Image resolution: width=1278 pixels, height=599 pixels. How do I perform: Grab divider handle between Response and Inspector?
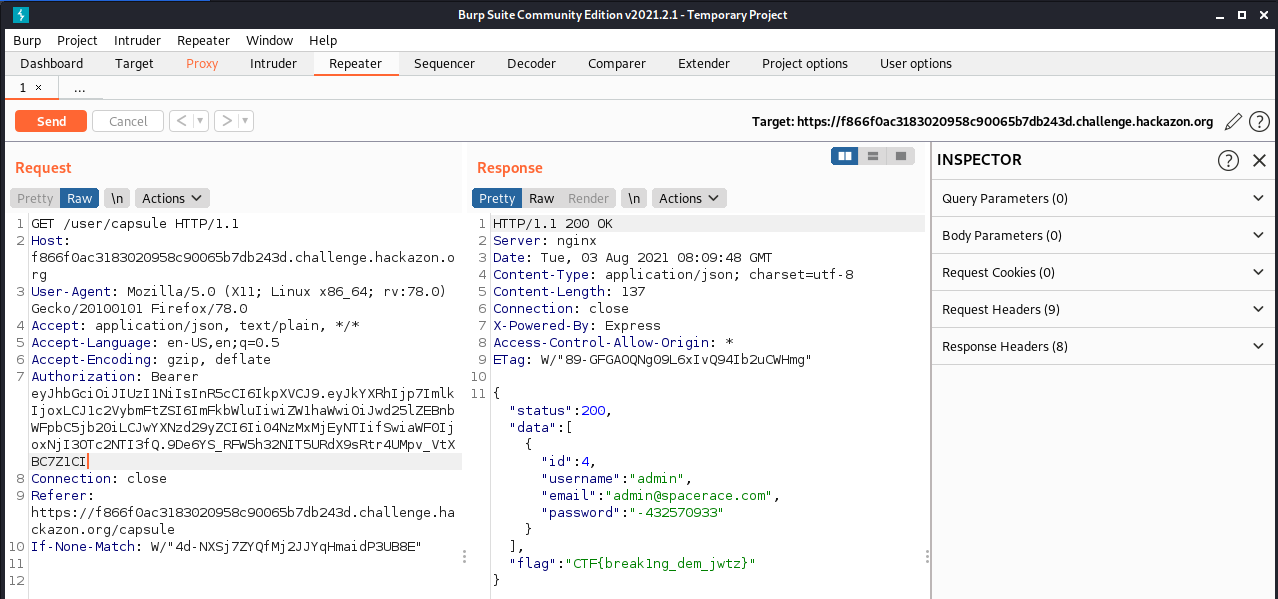(927, 556)
